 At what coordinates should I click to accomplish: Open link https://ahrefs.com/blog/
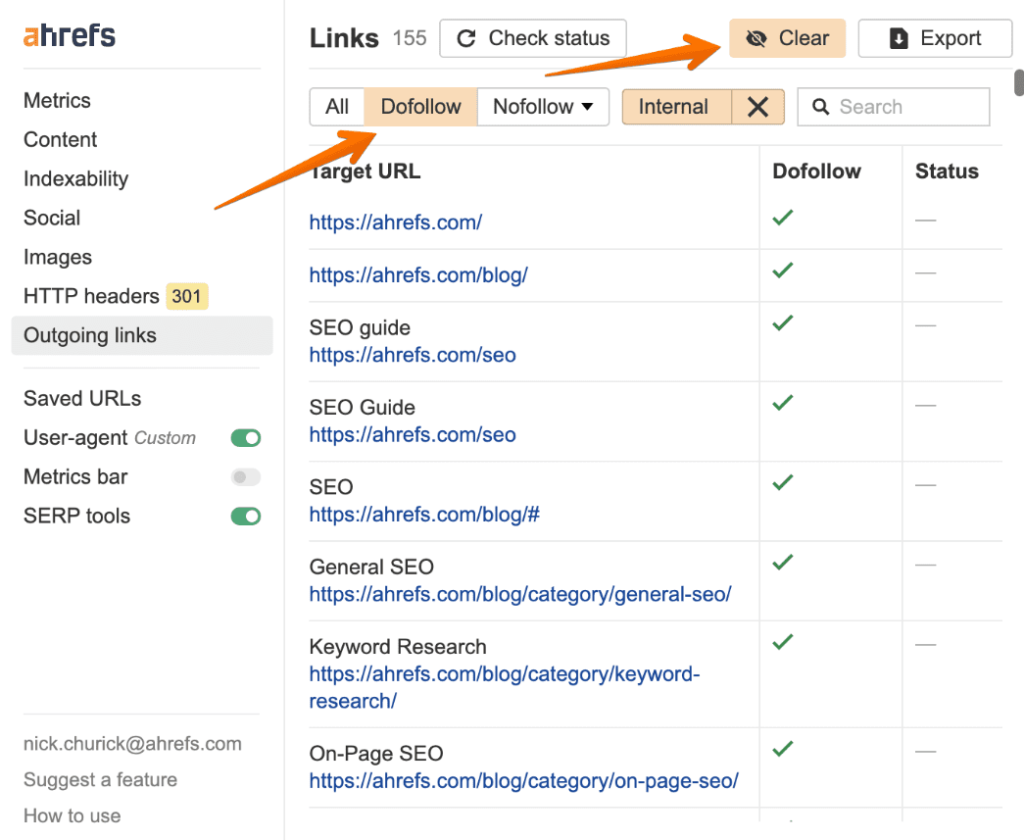pyautogui.click(x=419, y=276)
